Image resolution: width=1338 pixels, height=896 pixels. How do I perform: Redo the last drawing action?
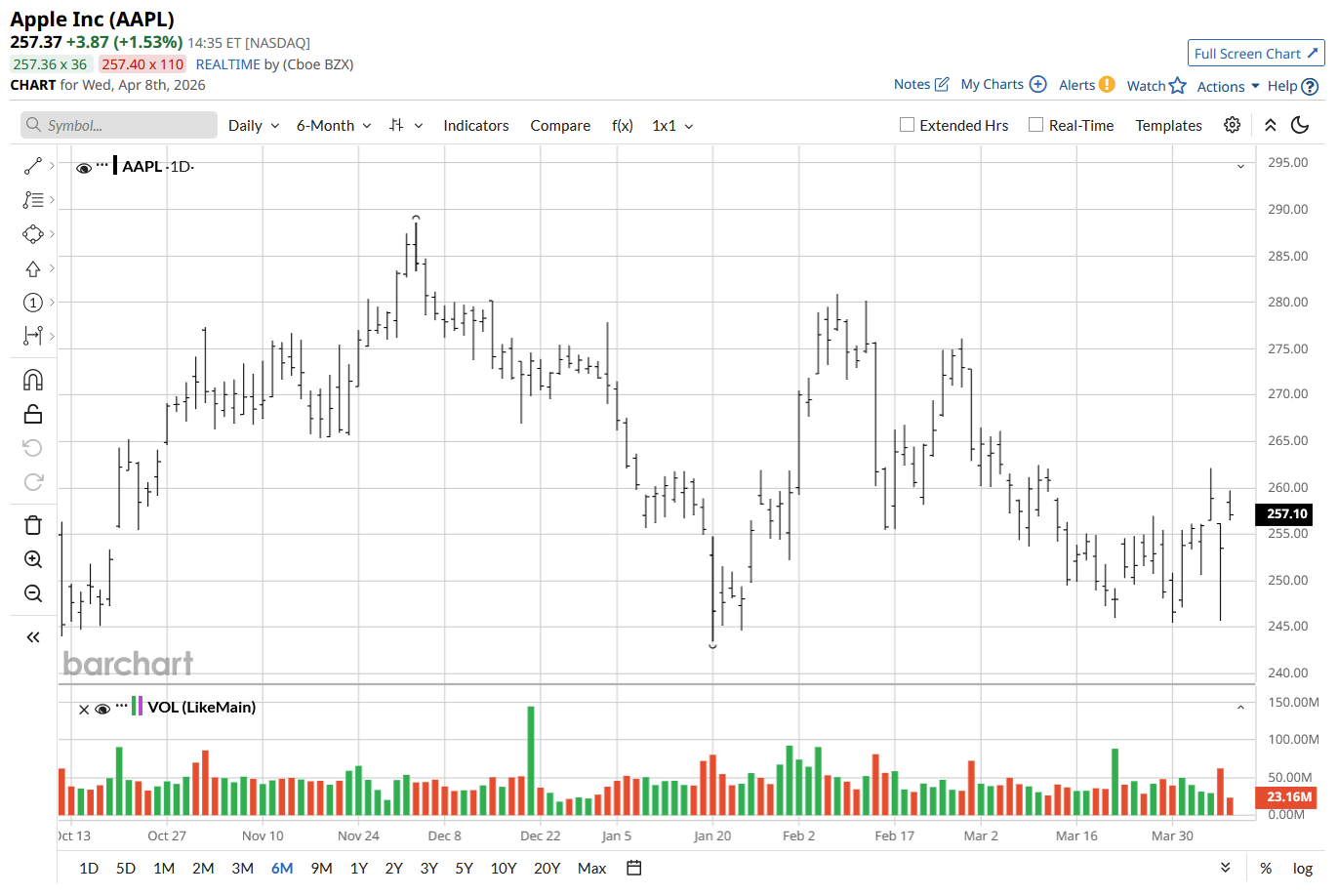tap(33, 482)
